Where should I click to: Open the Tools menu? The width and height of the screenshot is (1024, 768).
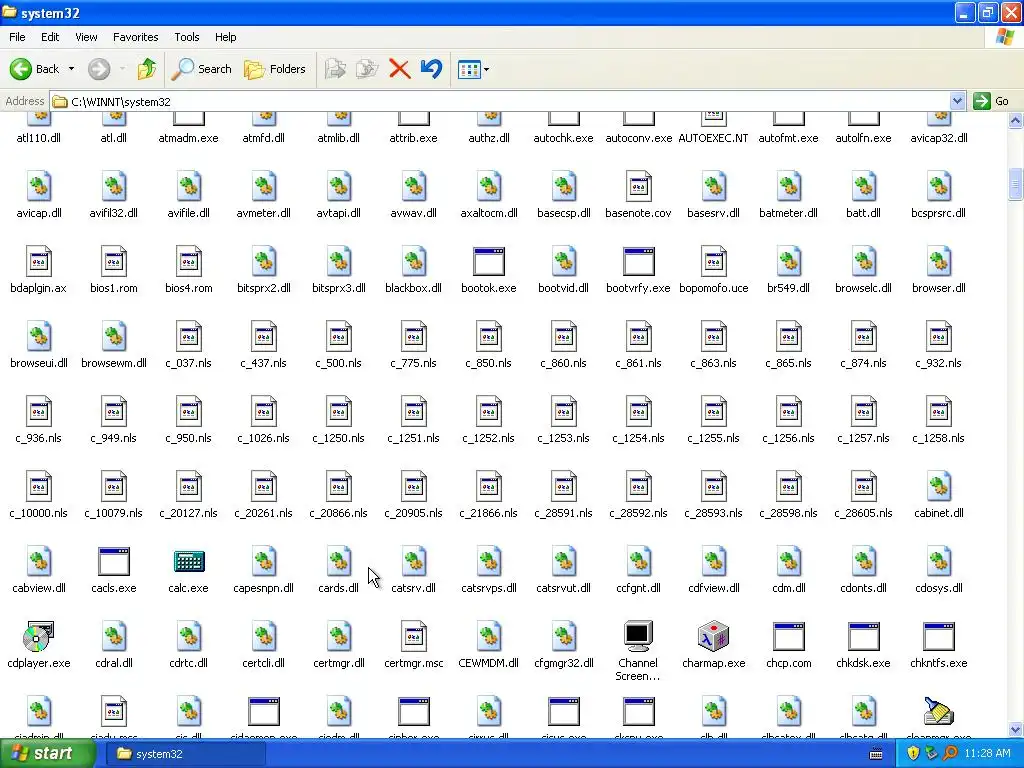187,37
